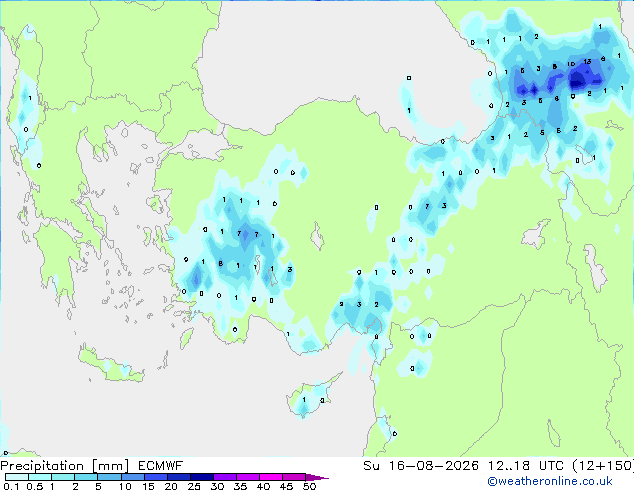Image resolution: width=634 pixels, height=490 pixels.
Task: Click the '40' legend scale label
Action: 263,486
